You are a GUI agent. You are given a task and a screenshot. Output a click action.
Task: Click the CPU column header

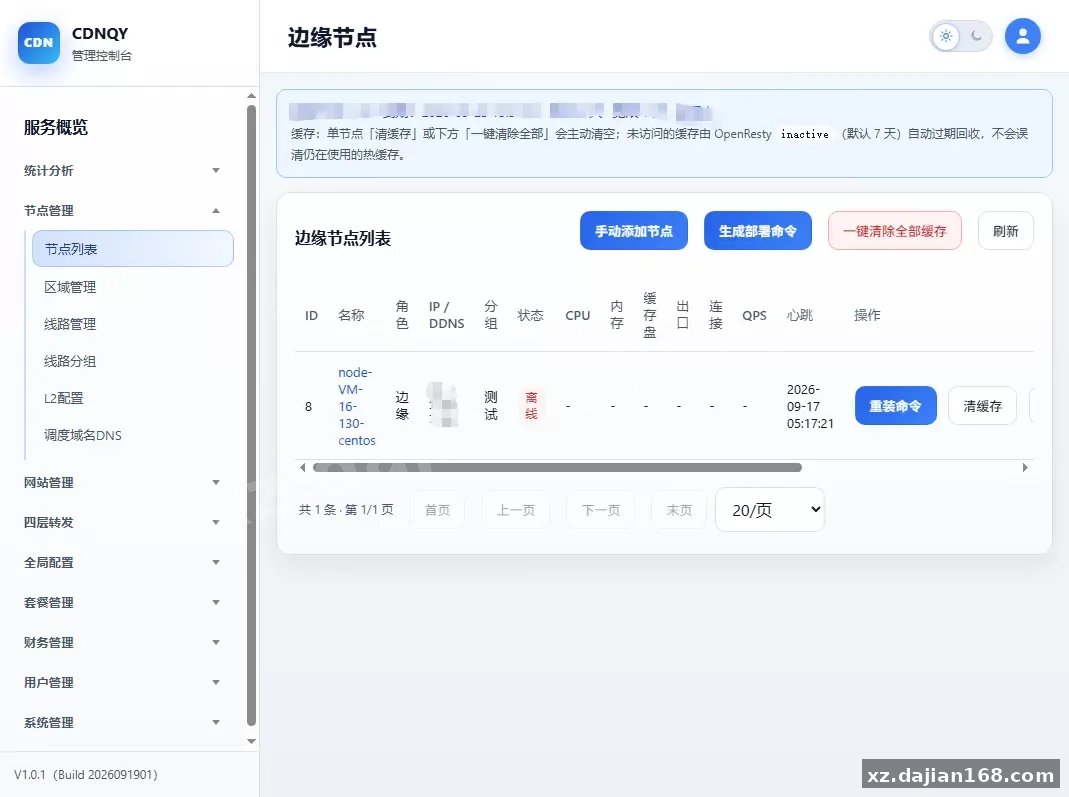[x=577, y=315]
